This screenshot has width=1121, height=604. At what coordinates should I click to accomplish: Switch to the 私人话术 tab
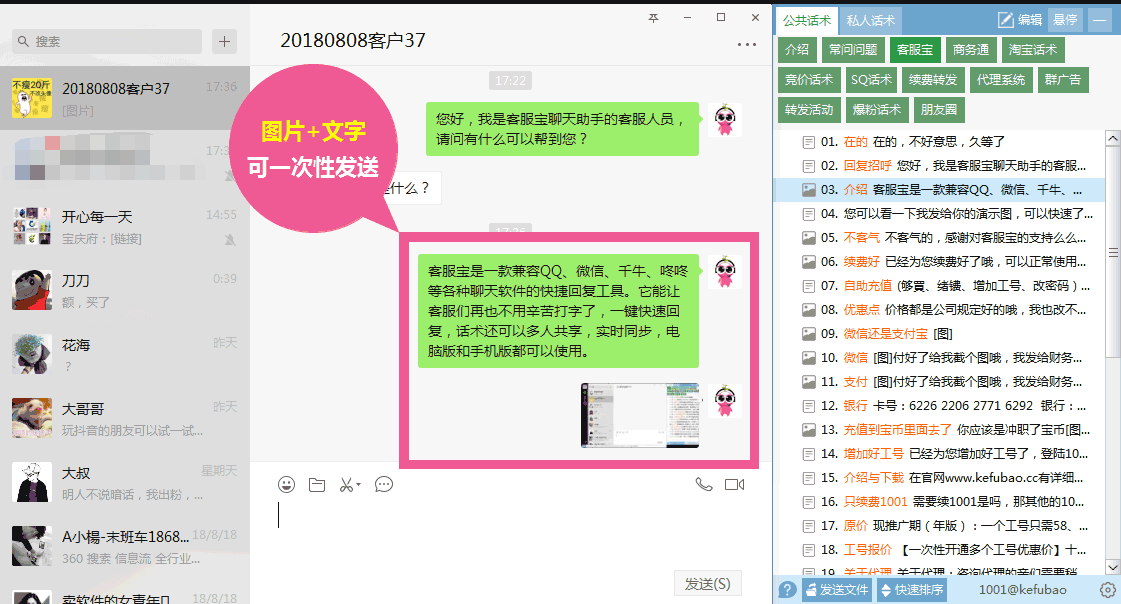[x=870, y=20]
